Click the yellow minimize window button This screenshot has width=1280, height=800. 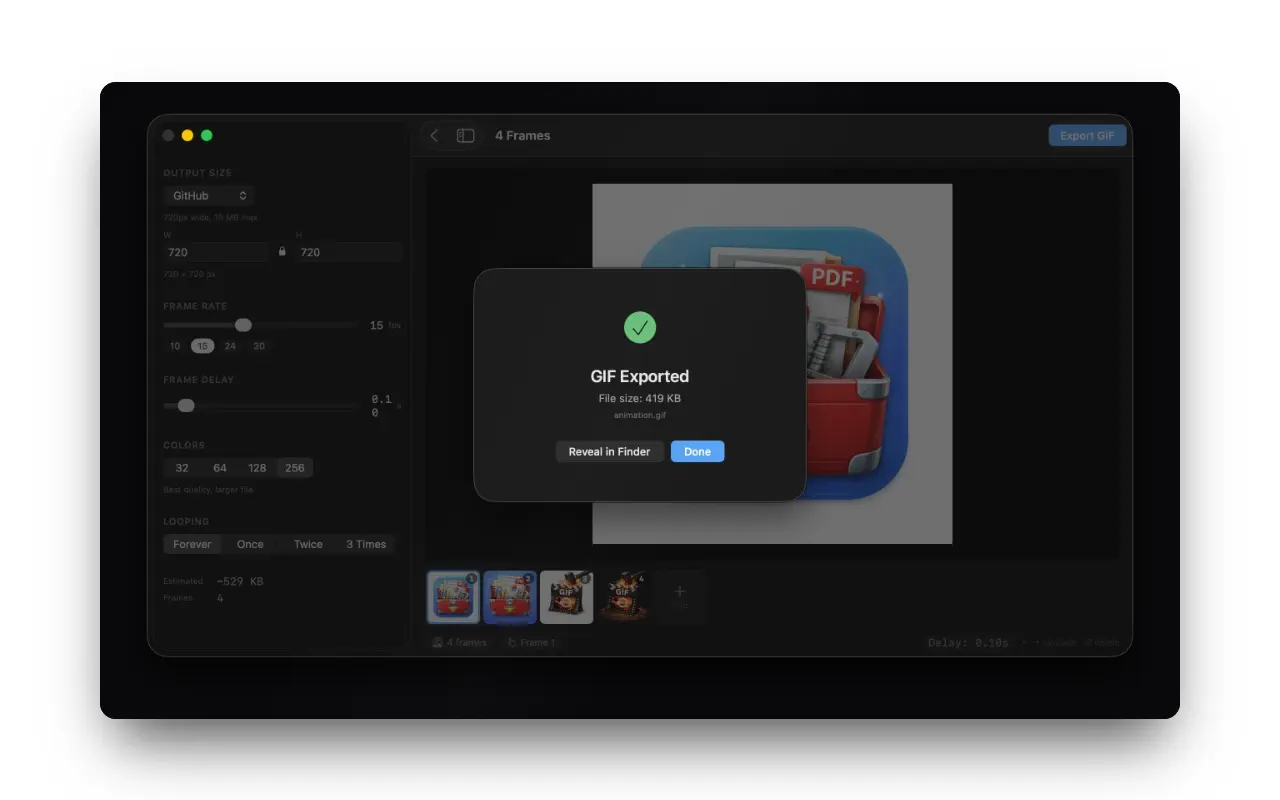pos(187,136)
